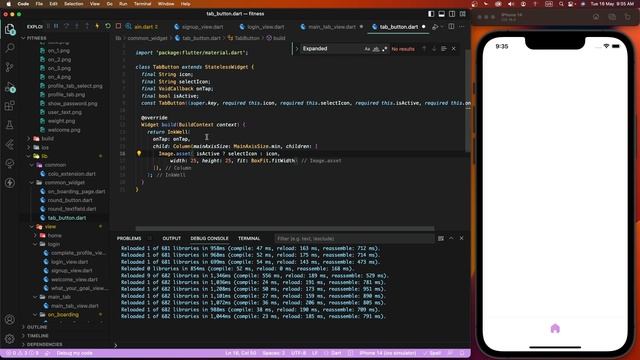The height and width of the screenshot is (360, 640).
Task: Click the Run/Debug icon in editor toolbar
Action: [x=436, y=27]
